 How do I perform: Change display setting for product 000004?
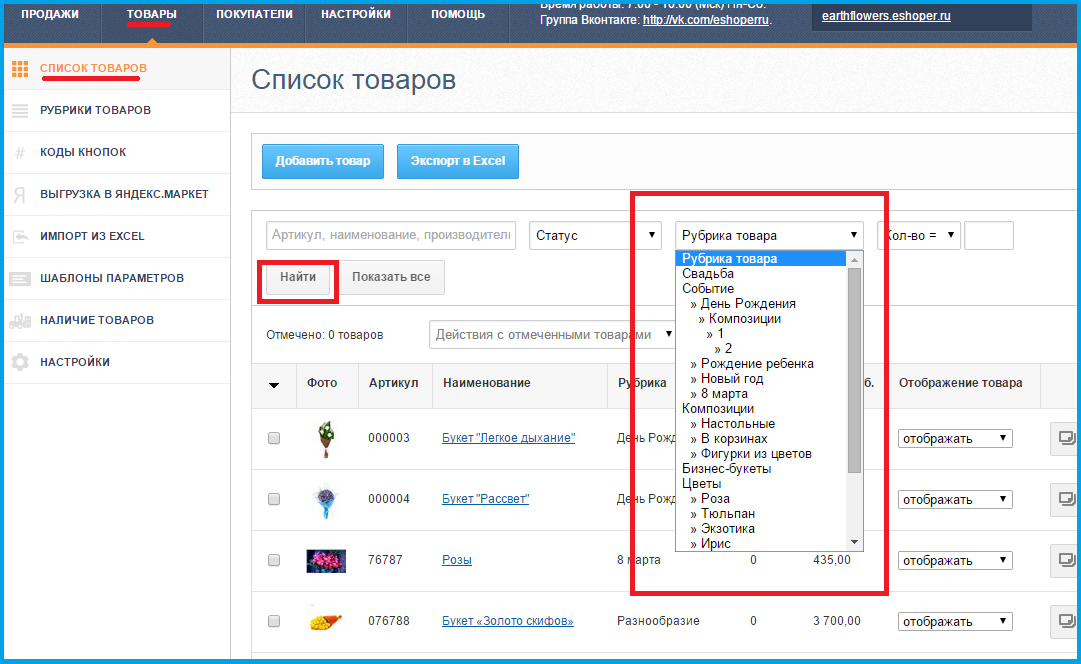pyautogui.click(x=955, y=499)
